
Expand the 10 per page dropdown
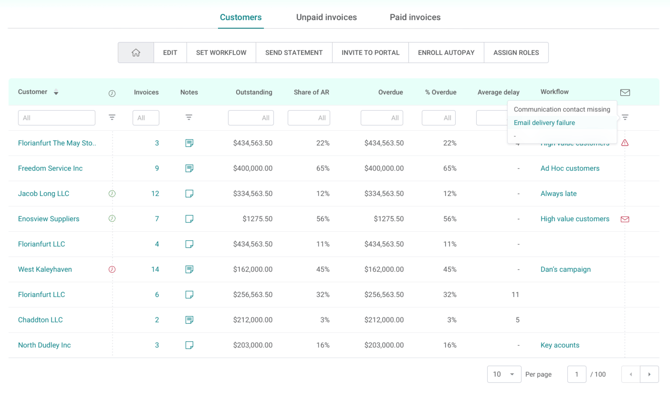(x=504, y=374)
